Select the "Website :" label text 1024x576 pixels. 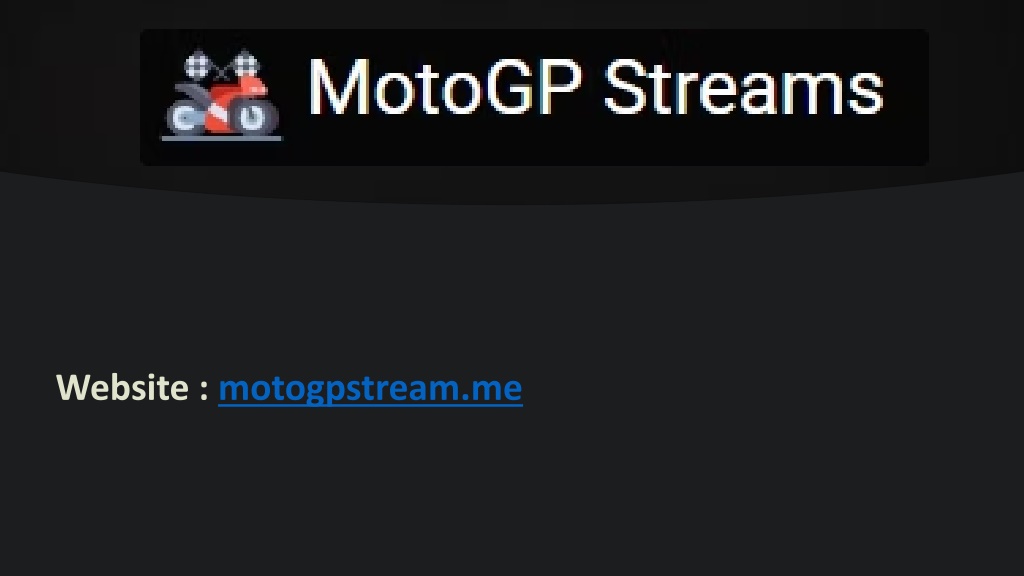coord(133,387)
